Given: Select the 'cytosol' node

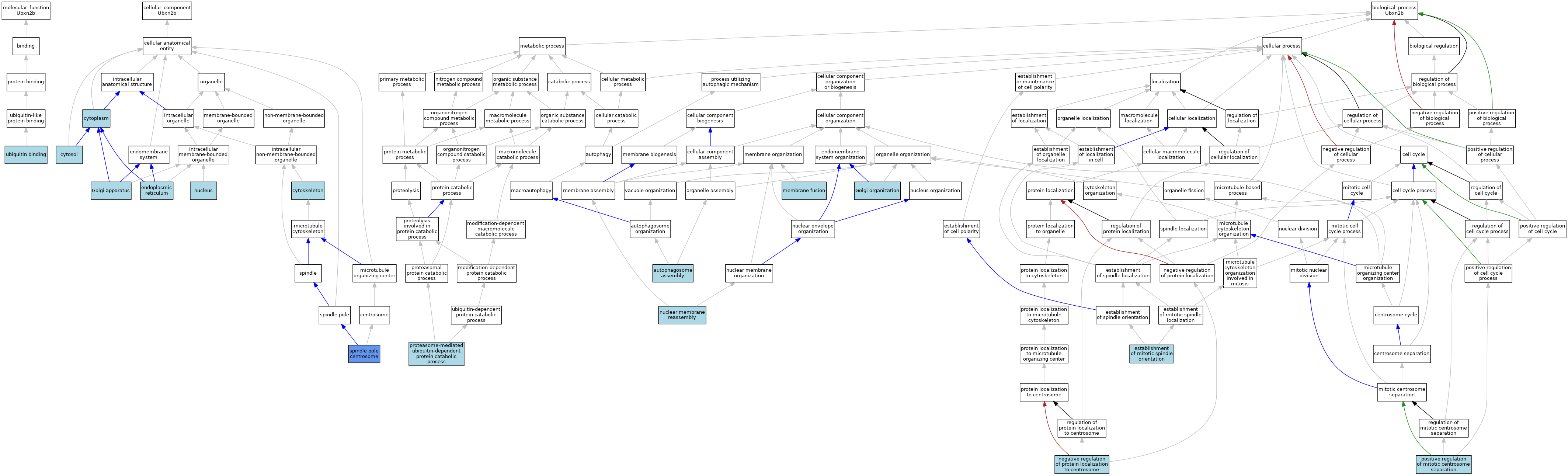Looking at the screenshot, I should coord(69,154).
